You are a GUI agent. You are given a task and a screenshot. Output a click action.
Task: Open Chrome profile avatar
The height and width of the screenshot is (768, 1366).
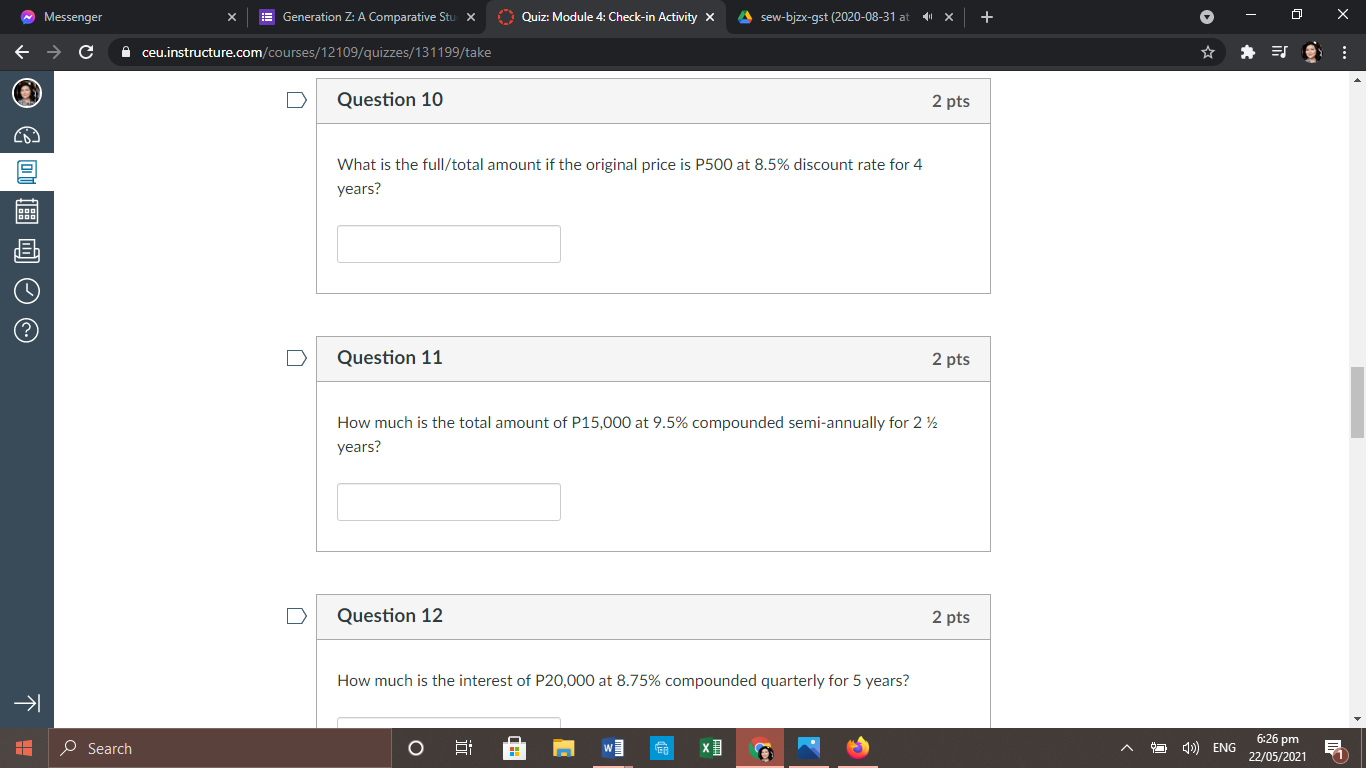tap(1312, 52)
